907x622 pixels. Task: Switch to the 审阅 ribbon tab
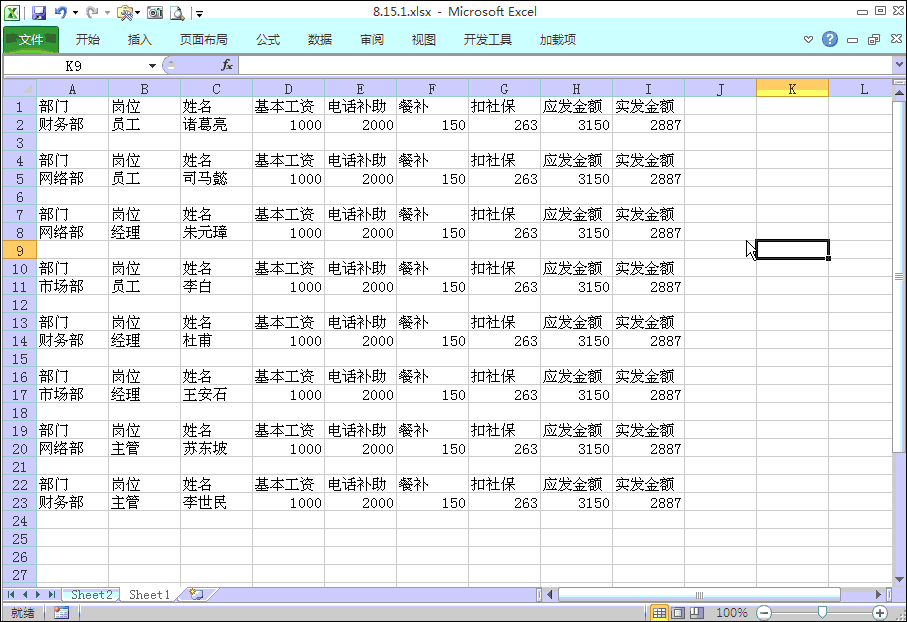pyautogui.click(x=372, y=39)
